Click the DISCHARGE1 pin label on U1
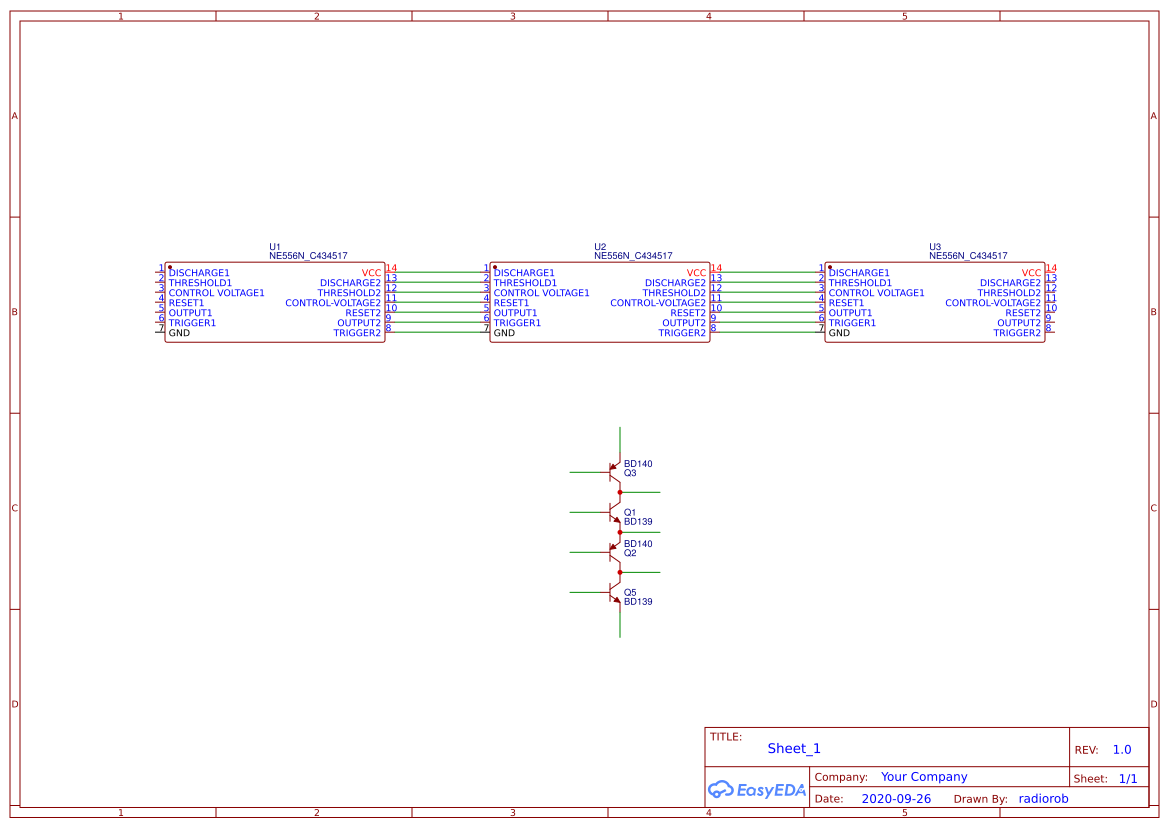Screen dimensions: 1169x828 pyautogui.click(x=199, y=273)
